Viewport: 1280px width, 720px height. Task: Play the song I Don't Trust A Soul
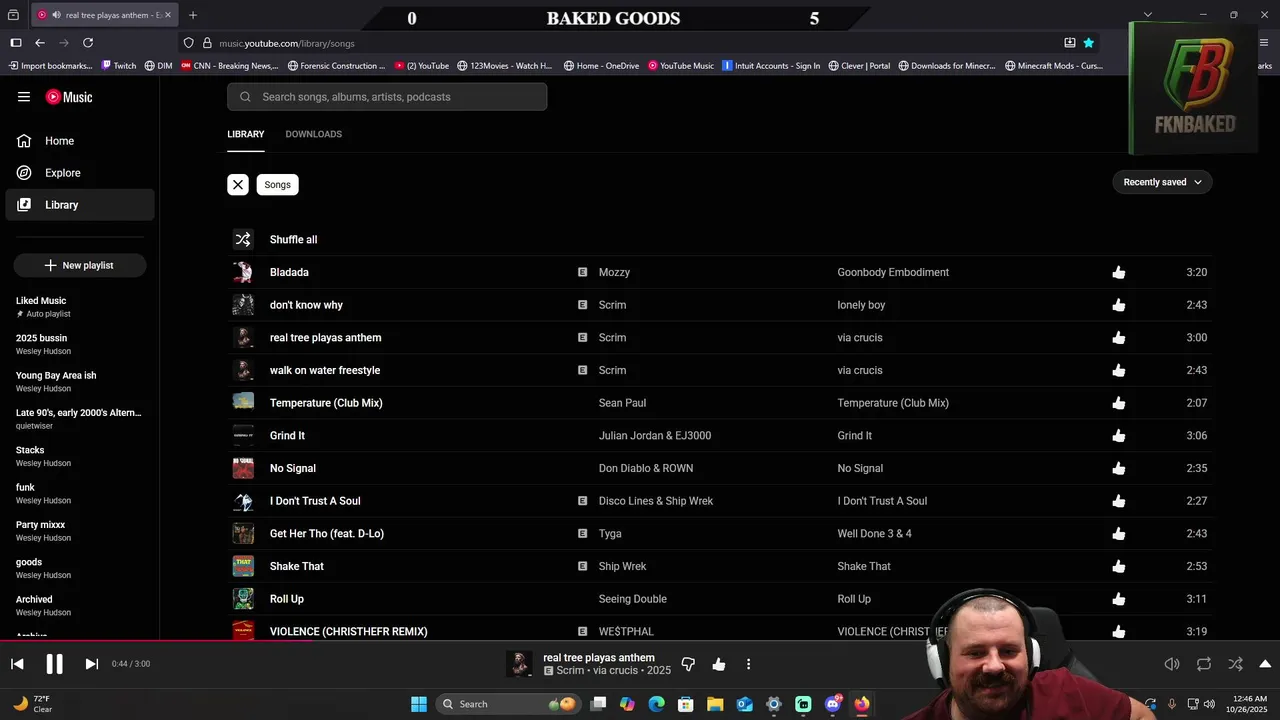315,501
